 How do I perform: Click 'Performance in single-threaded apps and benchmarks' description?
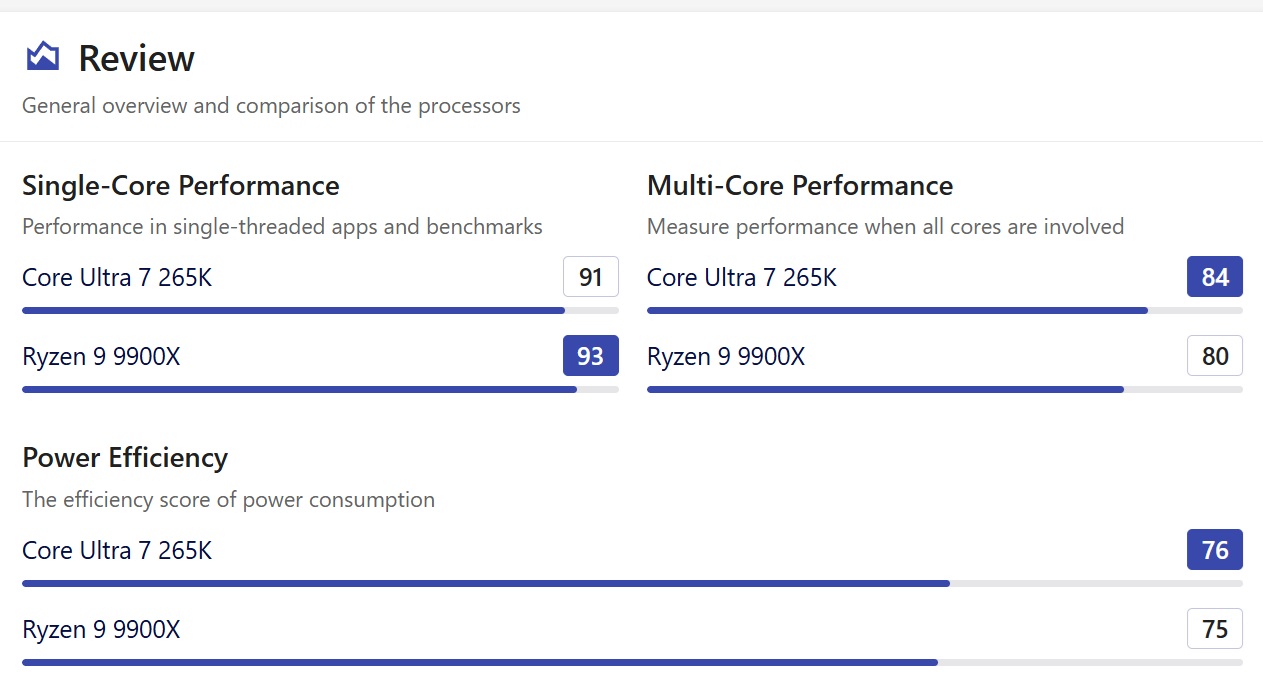point(282,227)
